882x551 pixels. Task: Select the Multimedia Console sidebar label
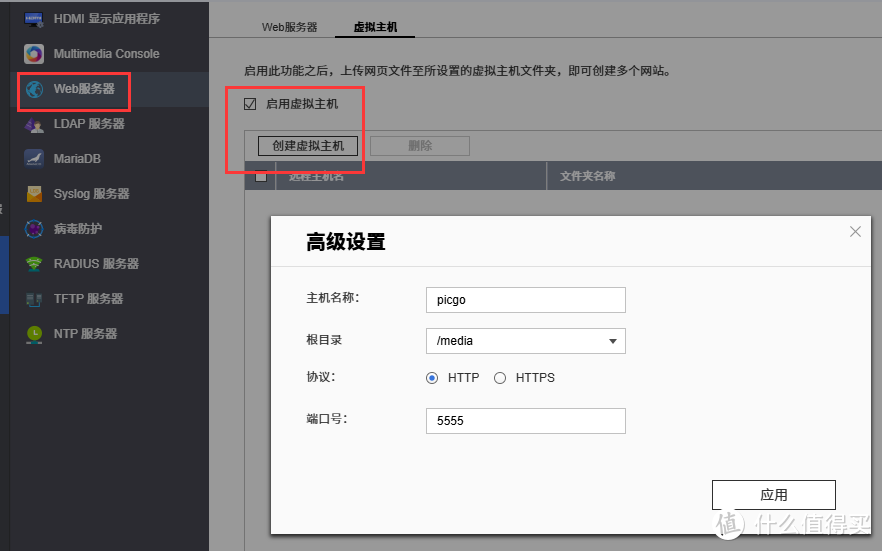(106, 54)
